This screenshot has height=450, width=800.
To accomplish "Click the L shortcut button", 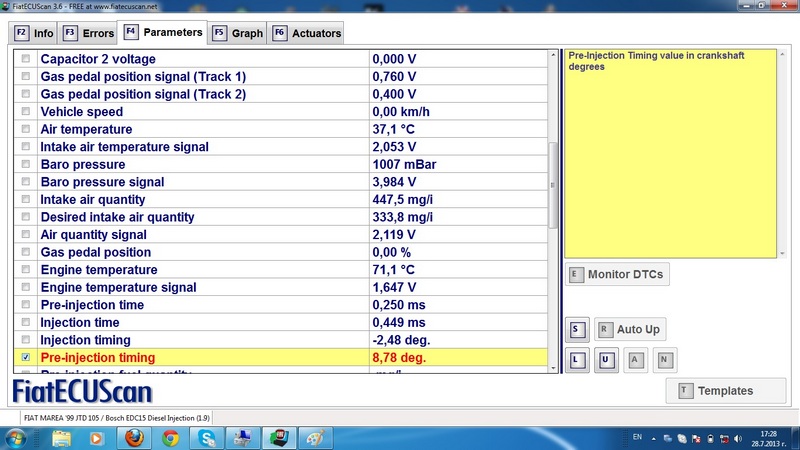I will (576, 361).
